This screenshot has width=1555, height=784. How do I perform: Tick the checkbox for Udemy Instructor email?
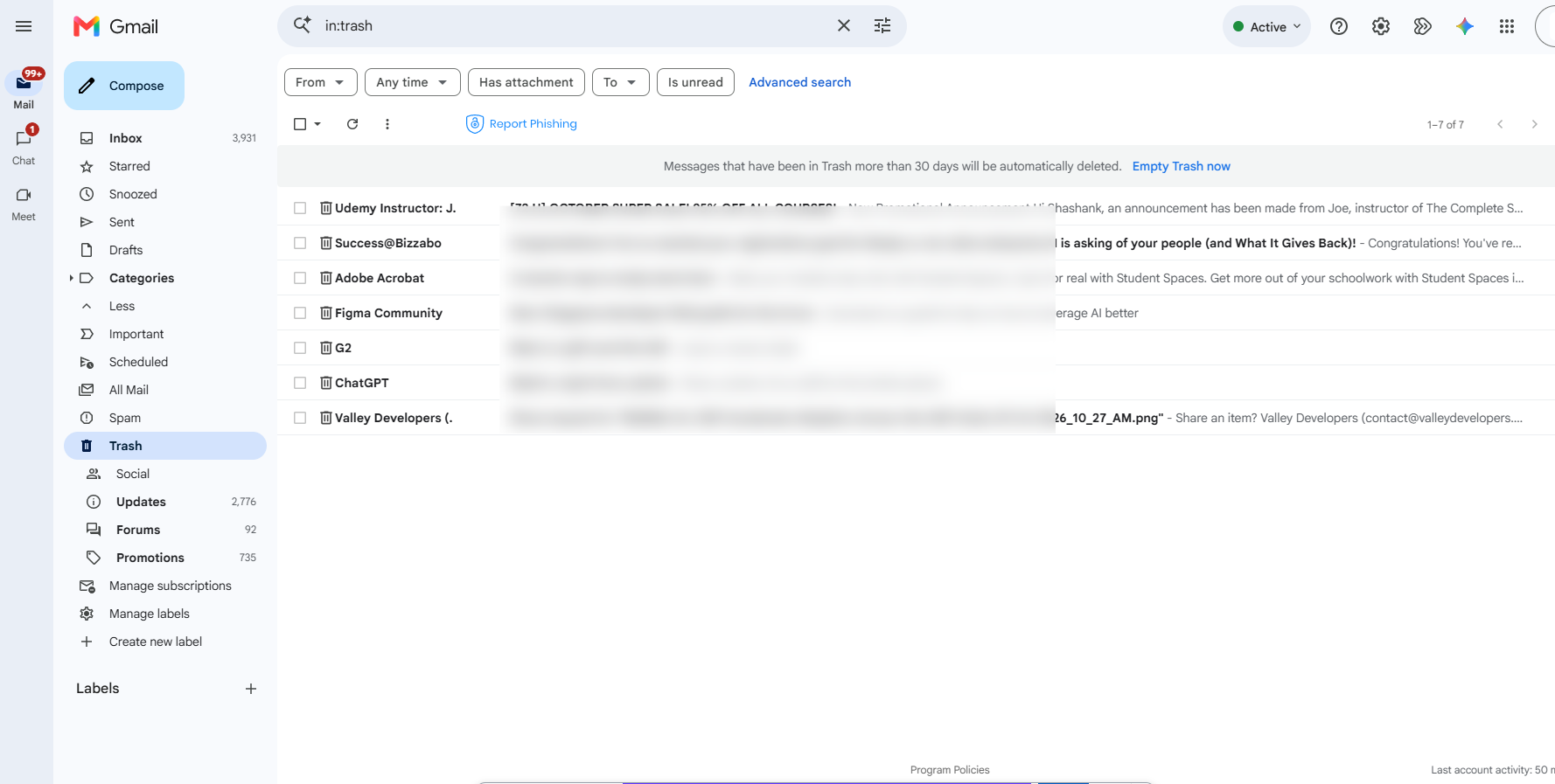[300, 208]
